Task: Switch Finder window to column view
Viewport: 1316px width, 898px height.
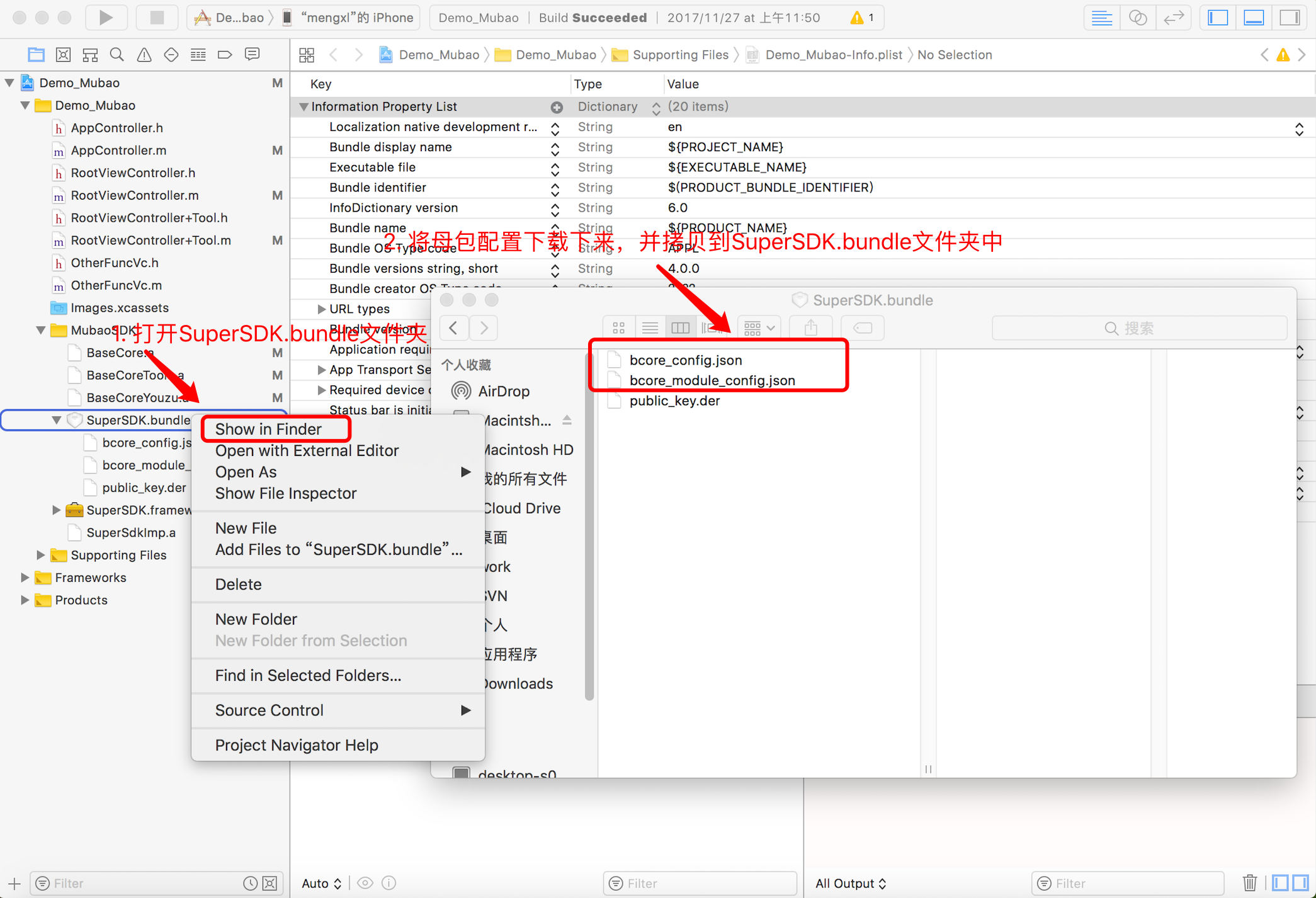Action: [680, 328]
